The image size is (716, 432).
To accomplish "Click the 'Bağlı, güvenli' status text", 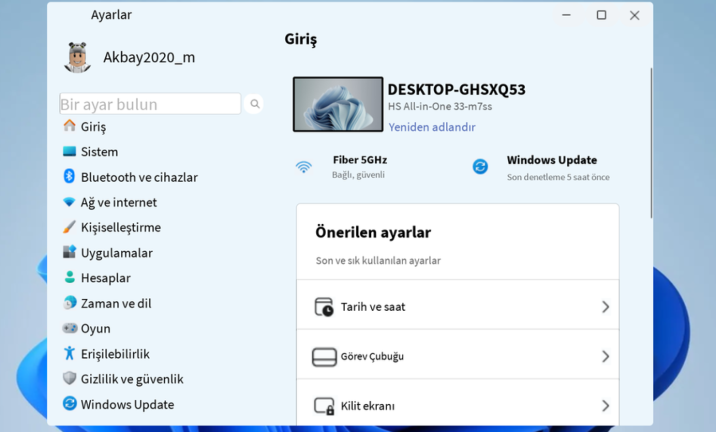I will [358, 175].
